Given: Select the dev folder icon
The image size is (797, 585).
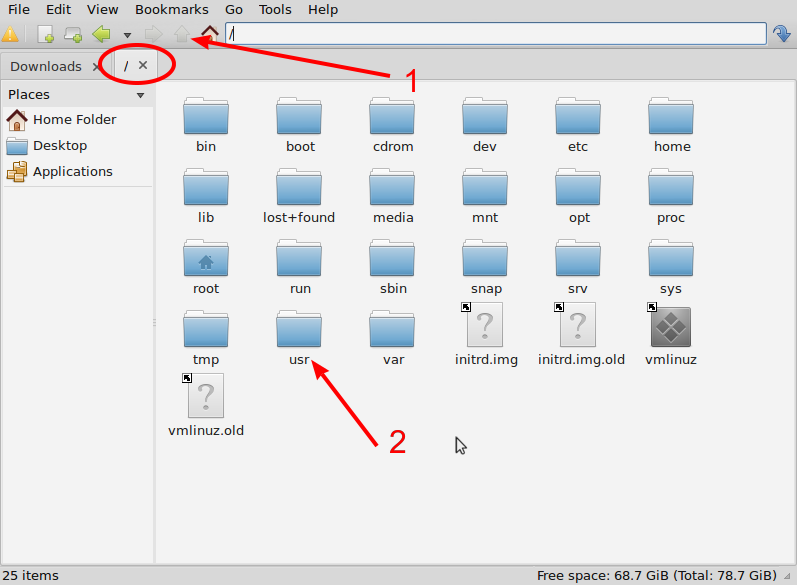Looking at the screenshot, I should point(485,116).
